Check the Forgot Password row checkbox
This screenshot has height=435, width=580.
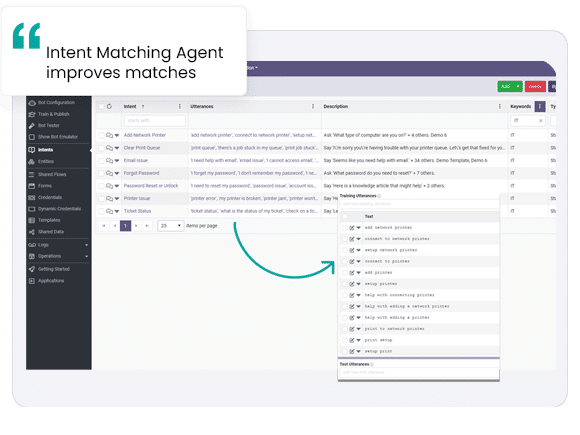click(101, 173)
